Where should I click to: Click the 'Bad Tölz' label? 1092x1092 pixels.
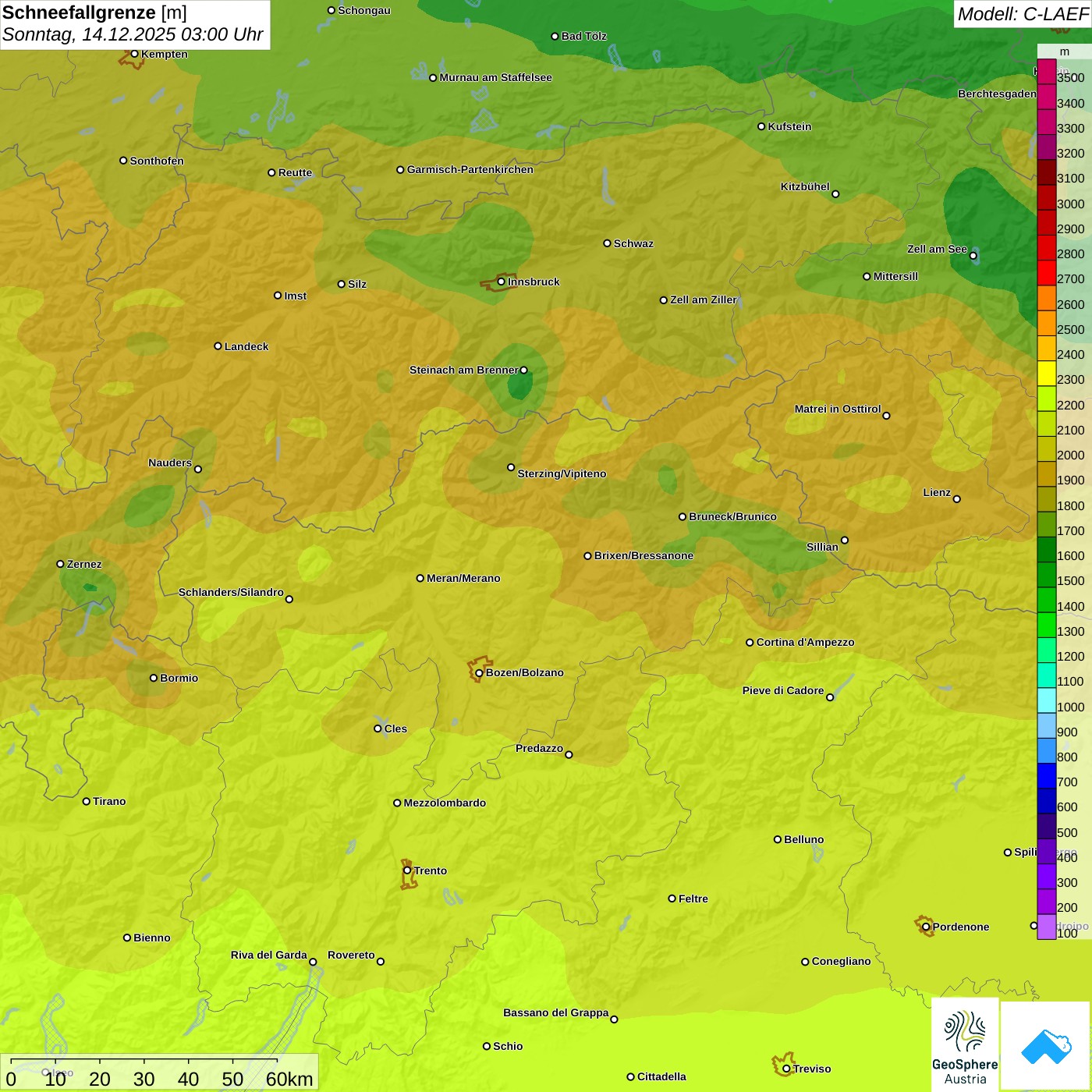point(584,36)
